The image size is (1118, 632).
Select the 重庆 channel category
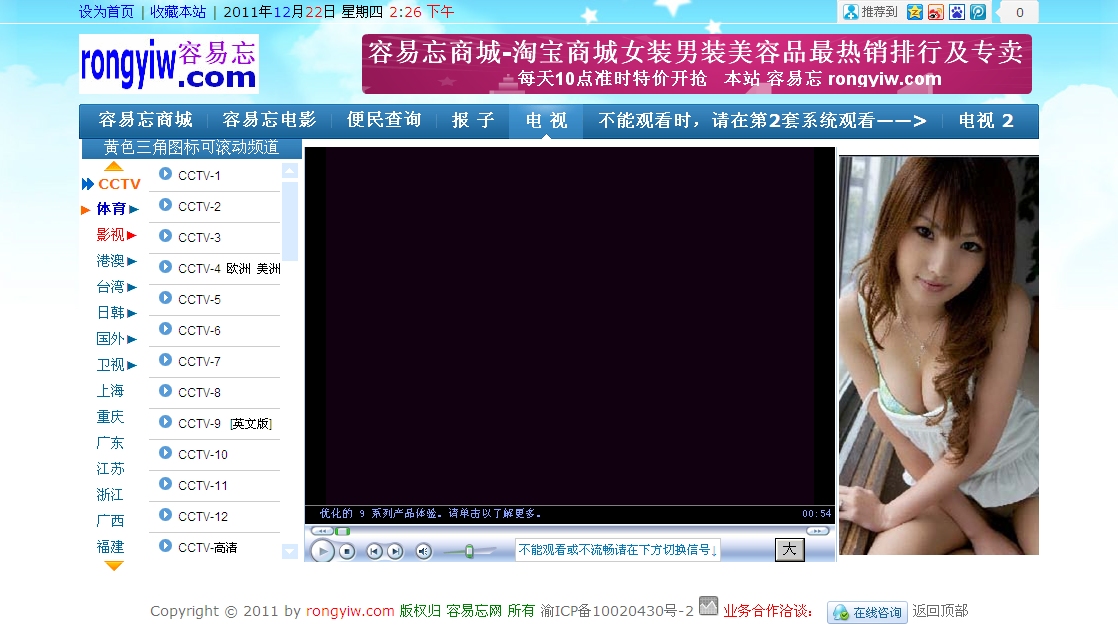coord(111,417)
